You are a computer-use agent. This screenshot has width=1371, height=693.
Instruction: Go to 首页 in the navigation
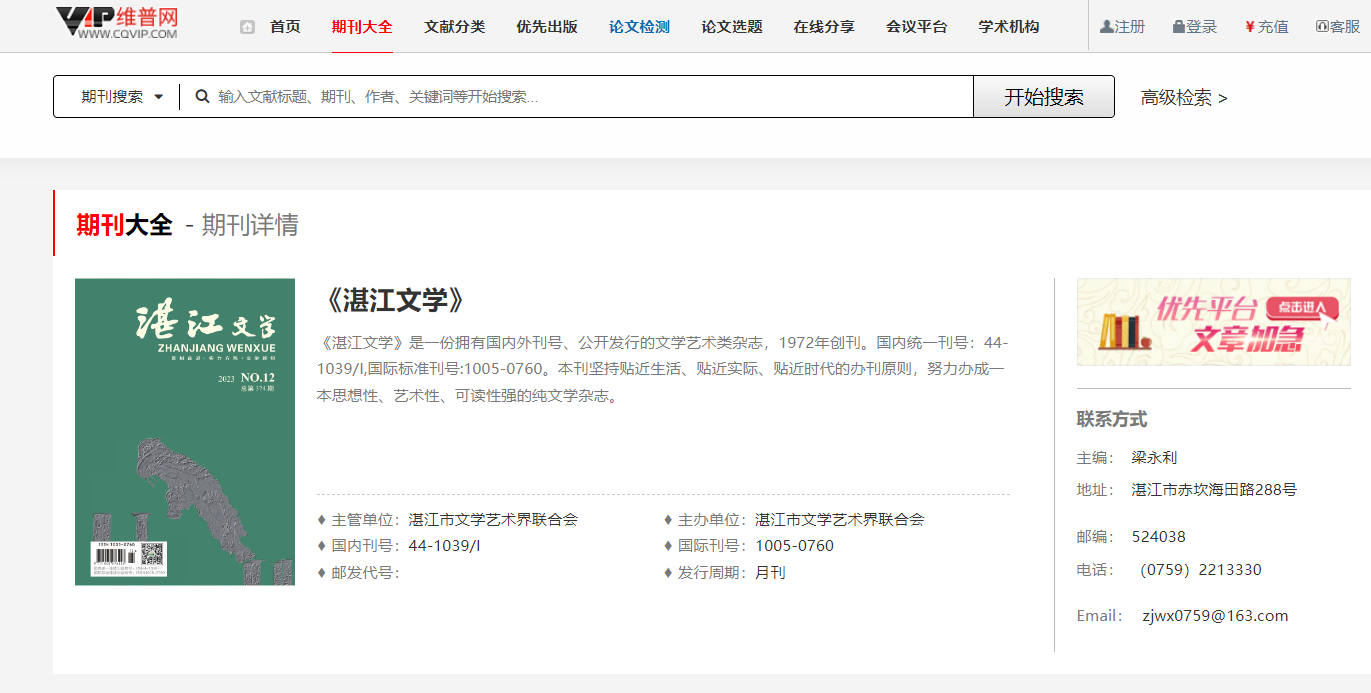pos(285,27)
